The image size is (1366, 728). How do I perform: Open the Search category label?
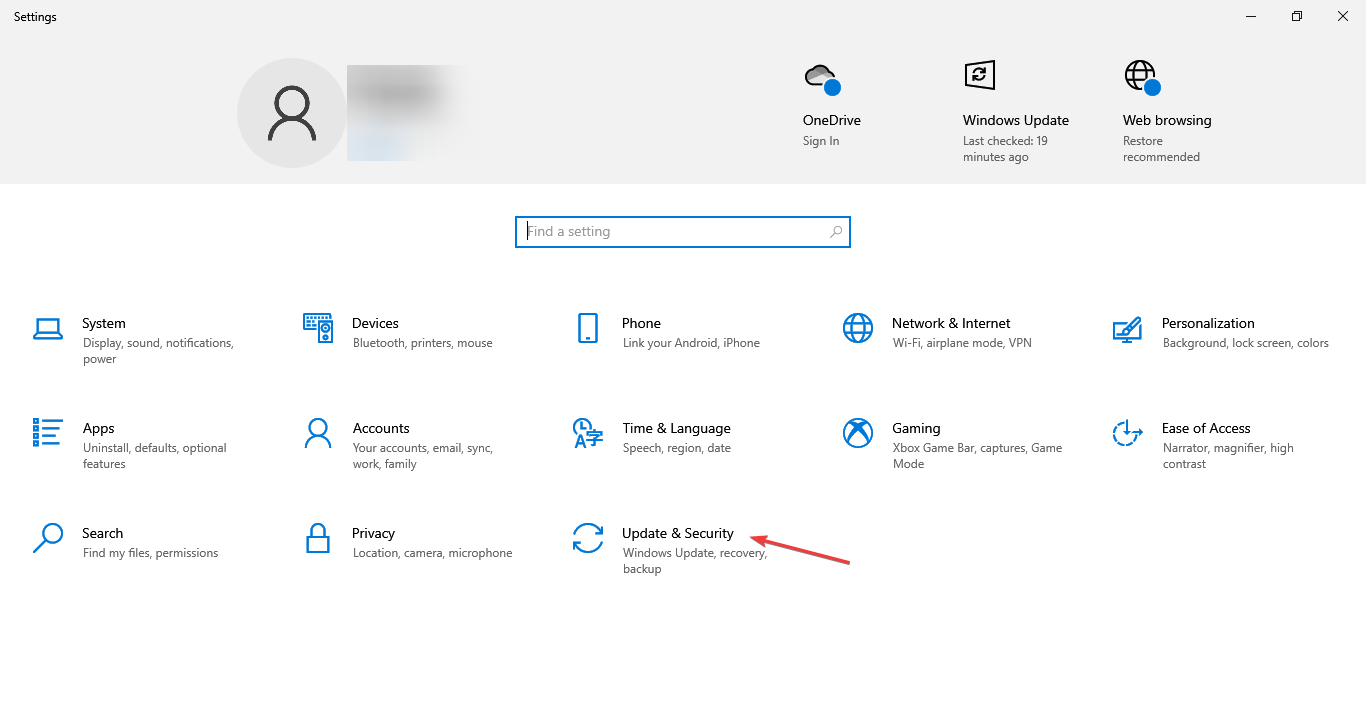(x=103, y=533)
